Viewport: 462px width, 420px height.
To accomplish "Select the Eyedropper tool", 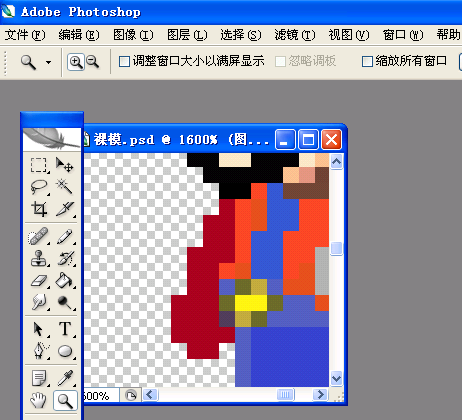I will (x=65, y=378).
